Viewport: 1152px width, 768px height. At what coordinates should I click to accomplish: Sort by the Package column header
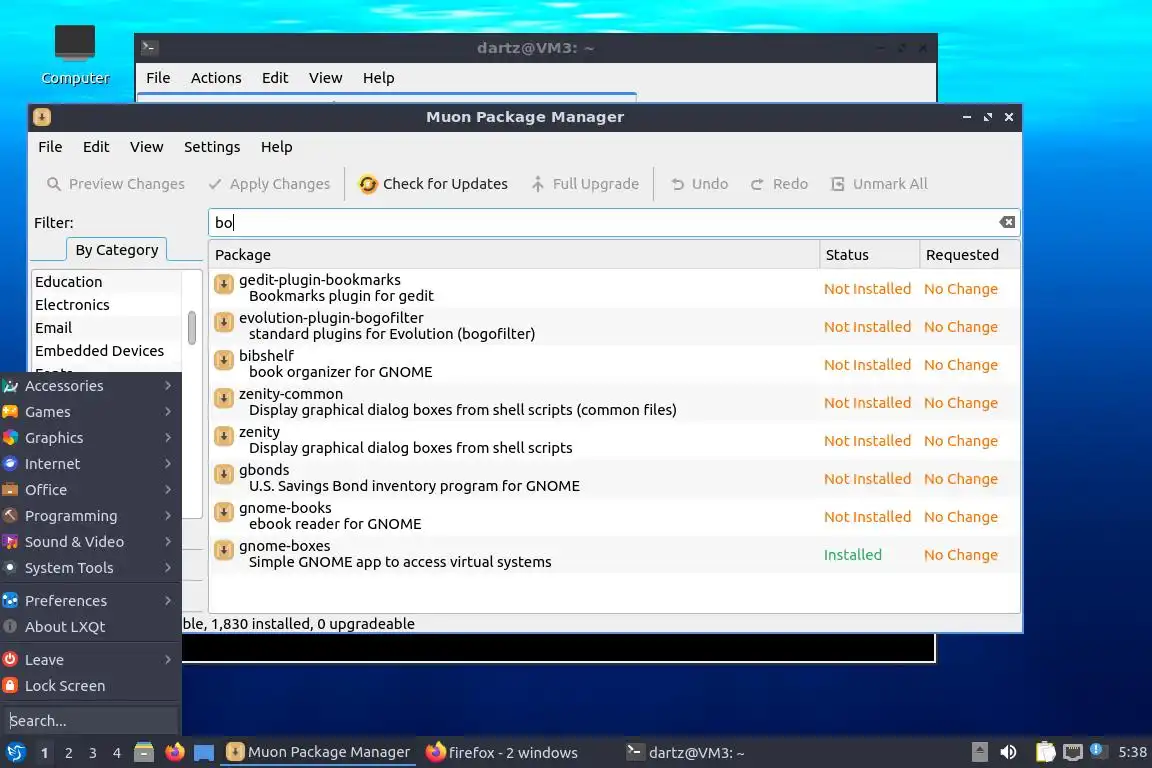[514, 254]
